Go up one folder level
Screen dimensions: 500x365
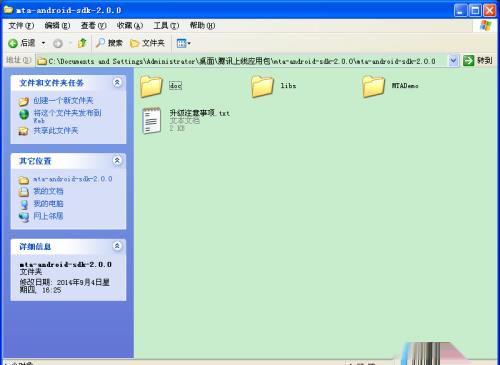[82, 43]
